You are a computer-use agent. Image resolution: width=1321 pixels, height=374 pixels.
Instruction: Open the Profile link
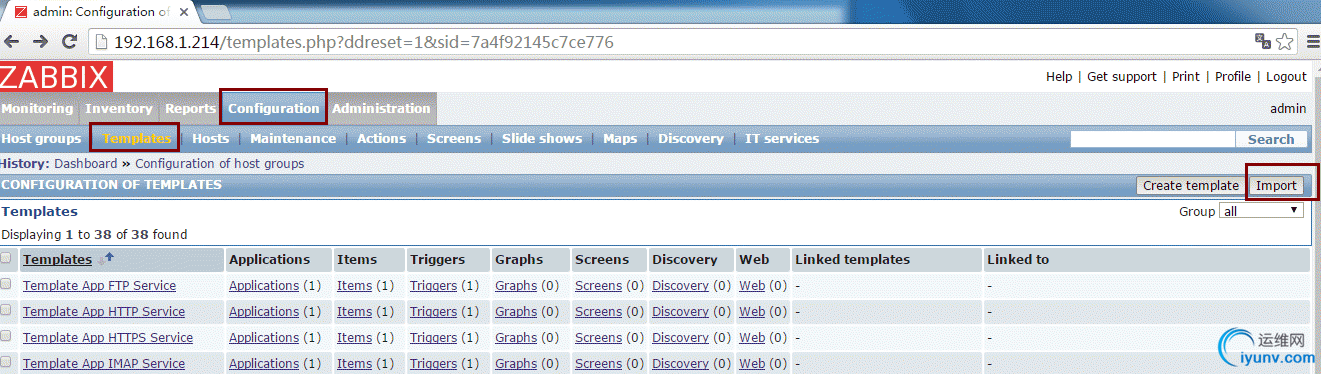coord(1233,76)
